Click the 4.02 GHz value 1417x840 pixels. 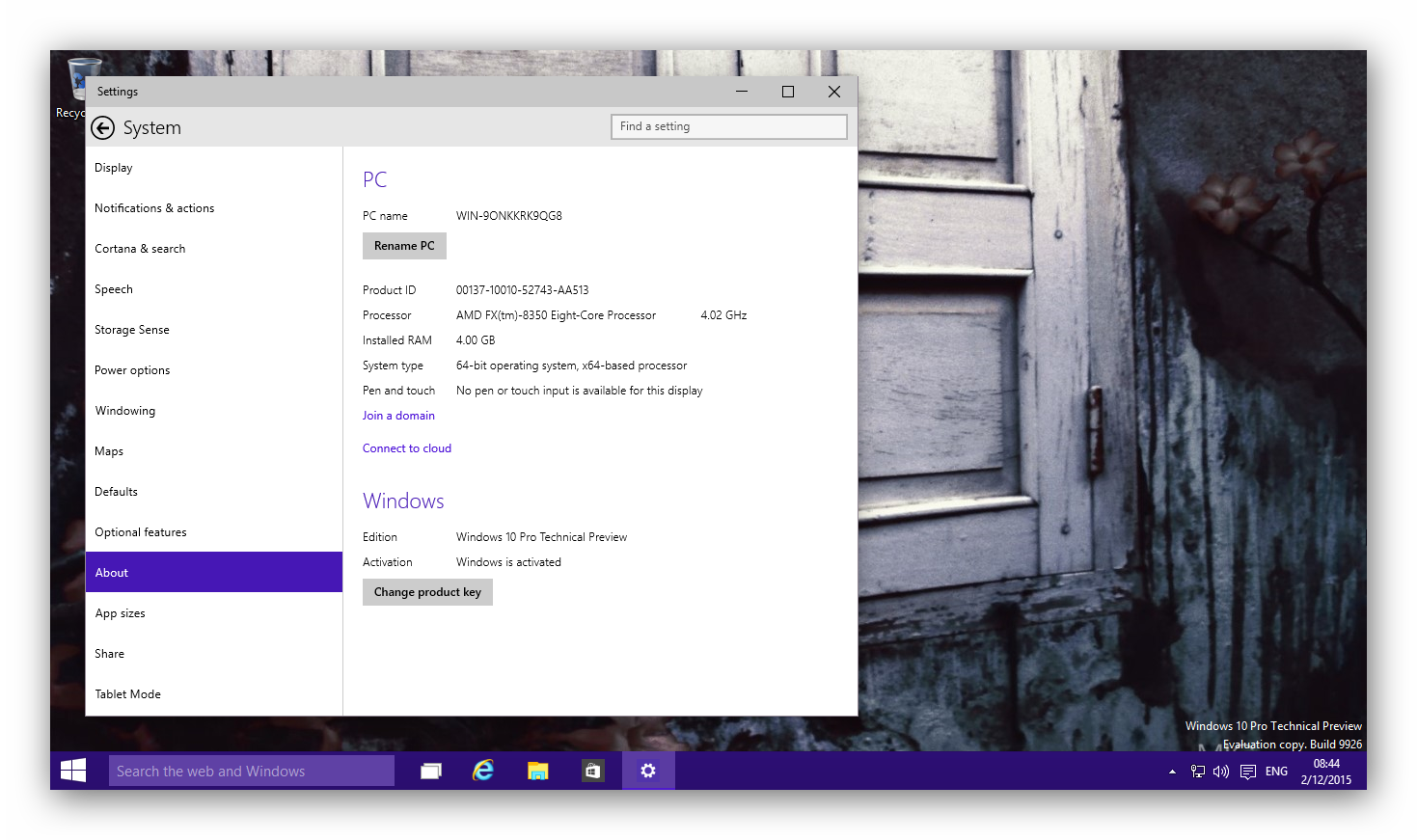(x=723, y=315)
